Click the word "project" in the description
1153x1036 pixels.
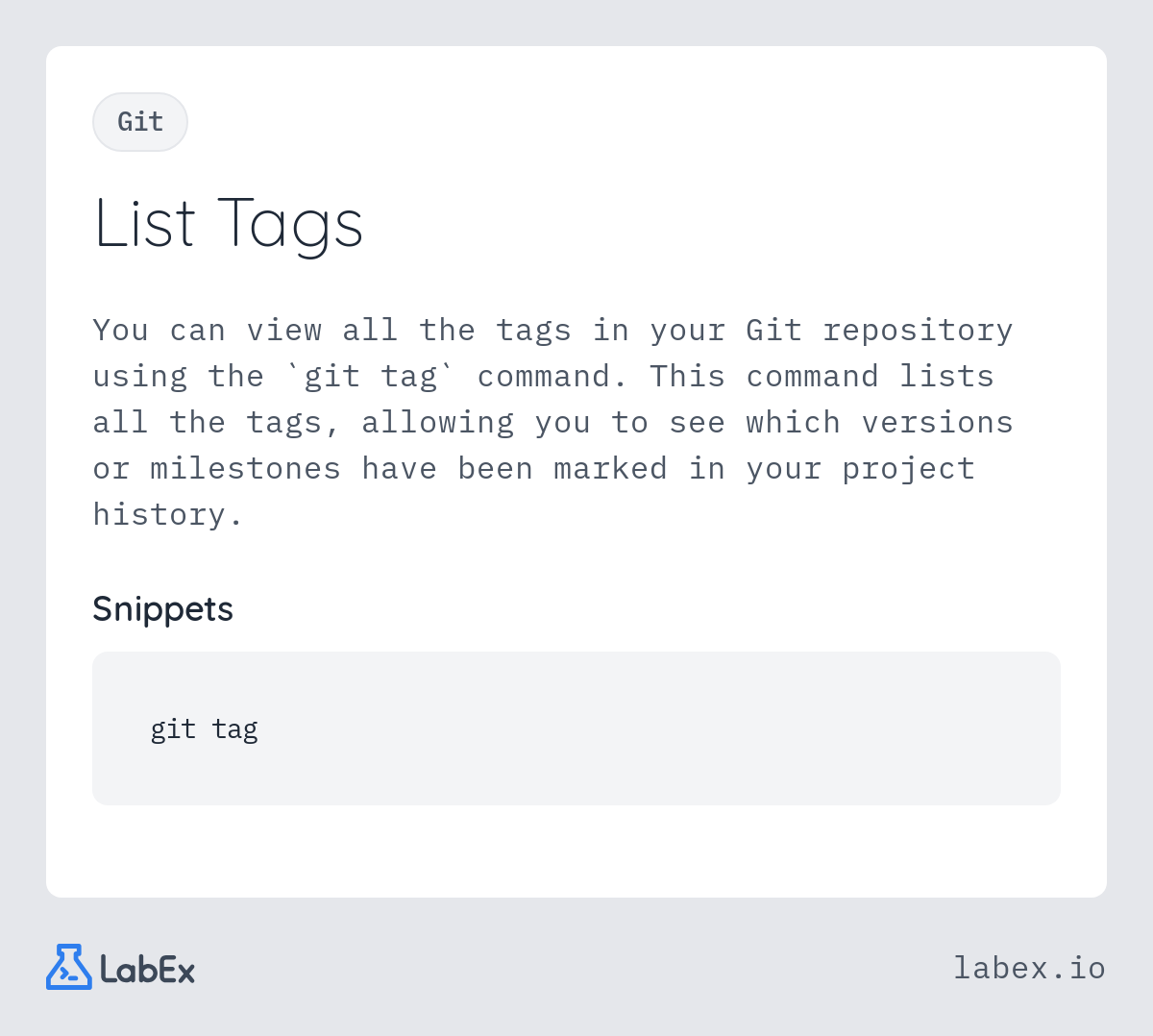pos(908,468)
